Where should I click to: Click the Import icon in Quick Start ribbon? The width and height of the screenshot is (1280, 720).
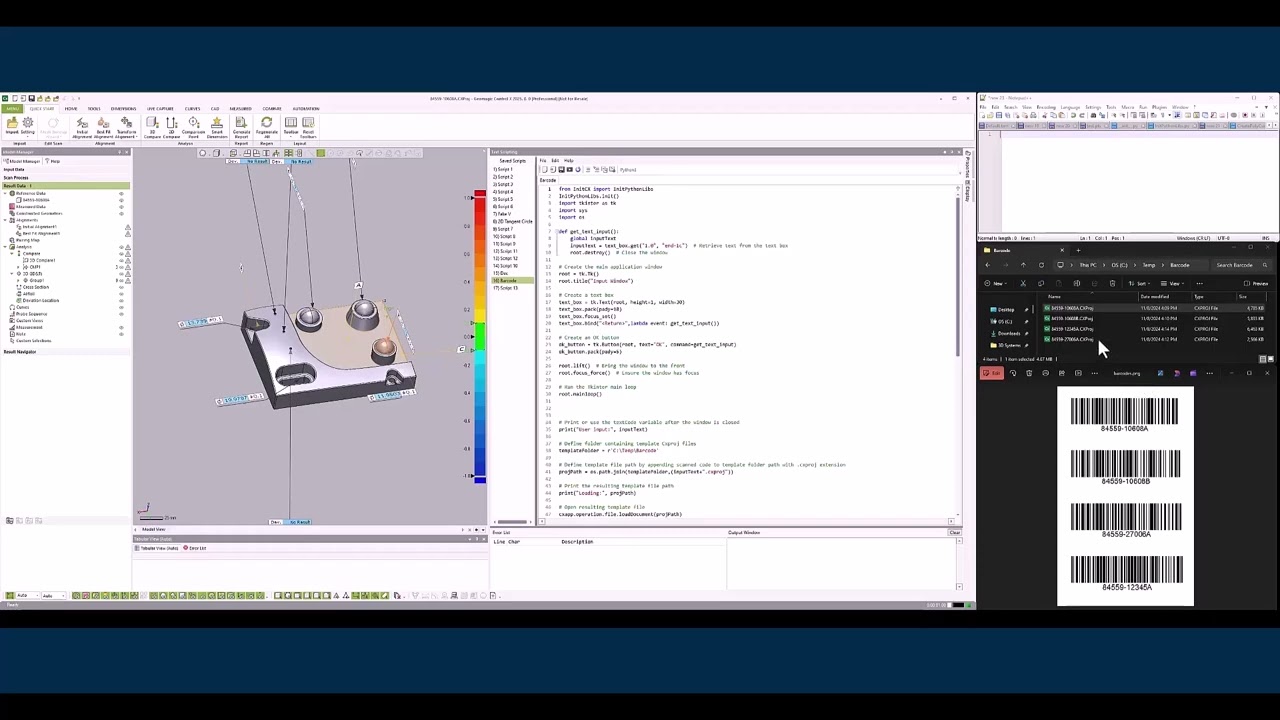[12, 126]
